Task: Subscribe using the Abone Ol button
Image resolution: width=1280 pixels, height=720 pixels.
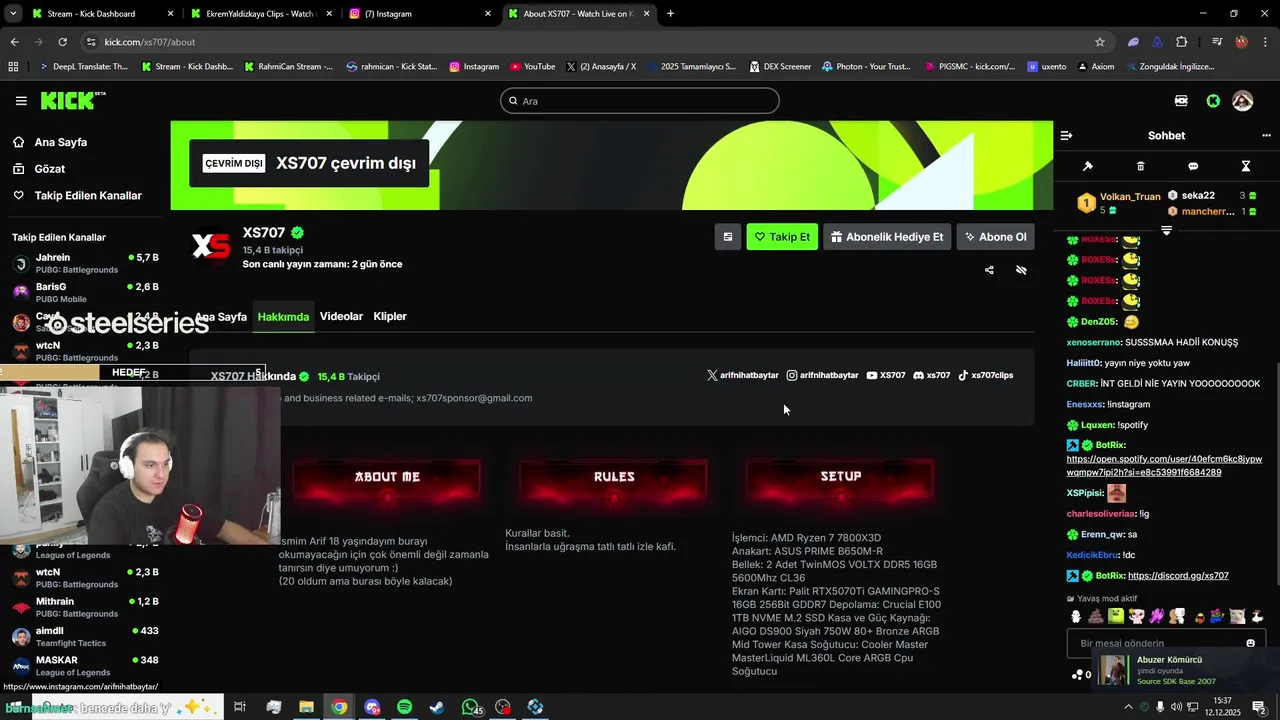Action: click(995, 237)
